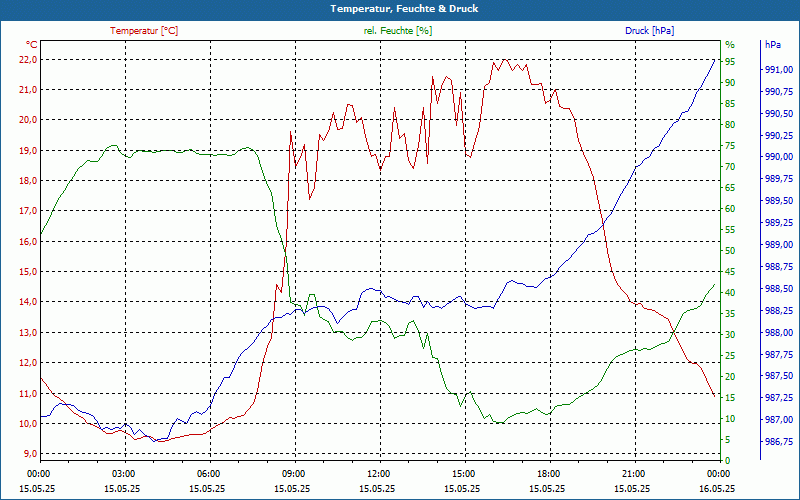
Task: Click green humidity axis value '0'
Action: (728, 461)
